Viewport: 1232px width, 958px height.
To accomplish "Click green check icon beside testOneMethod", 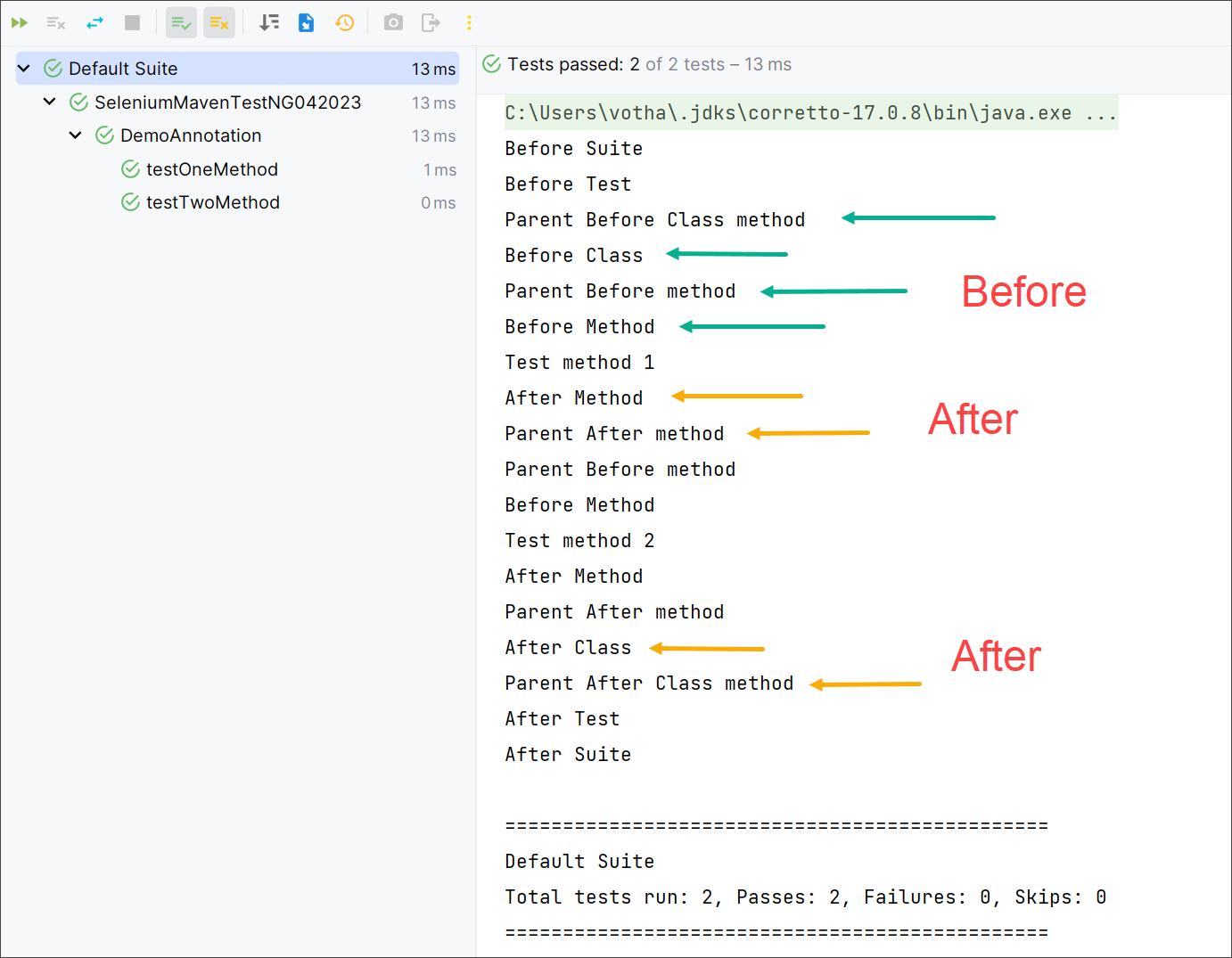I will tap(130, 169).
